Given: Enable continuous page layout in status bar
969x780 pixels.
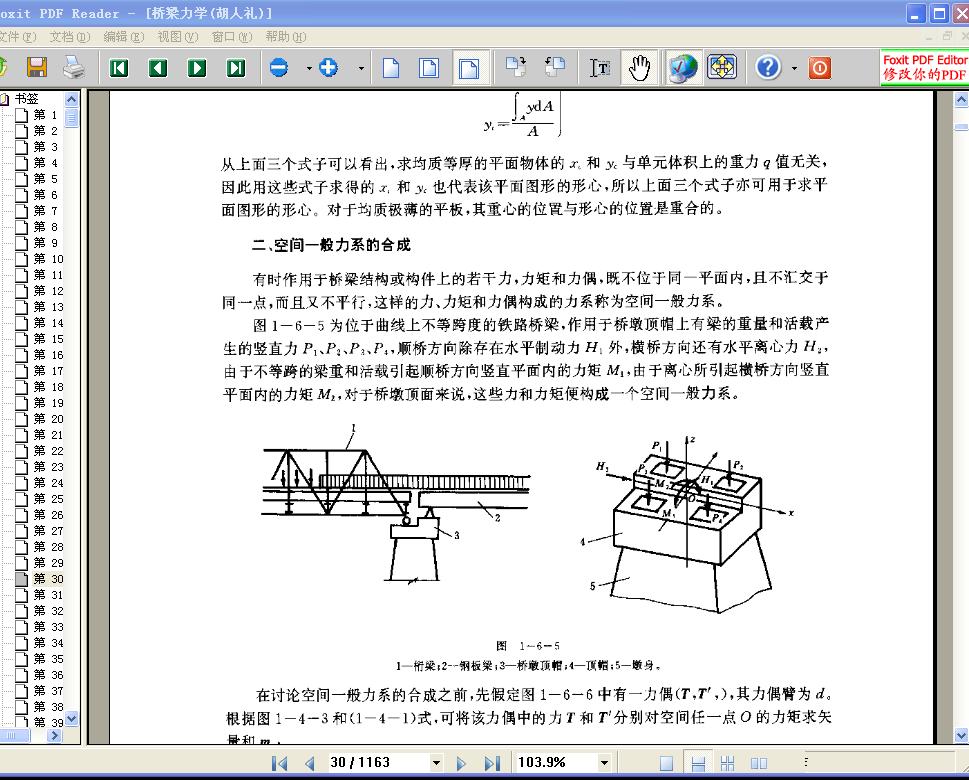Looking at the screenshot, I should click(699, 763).
